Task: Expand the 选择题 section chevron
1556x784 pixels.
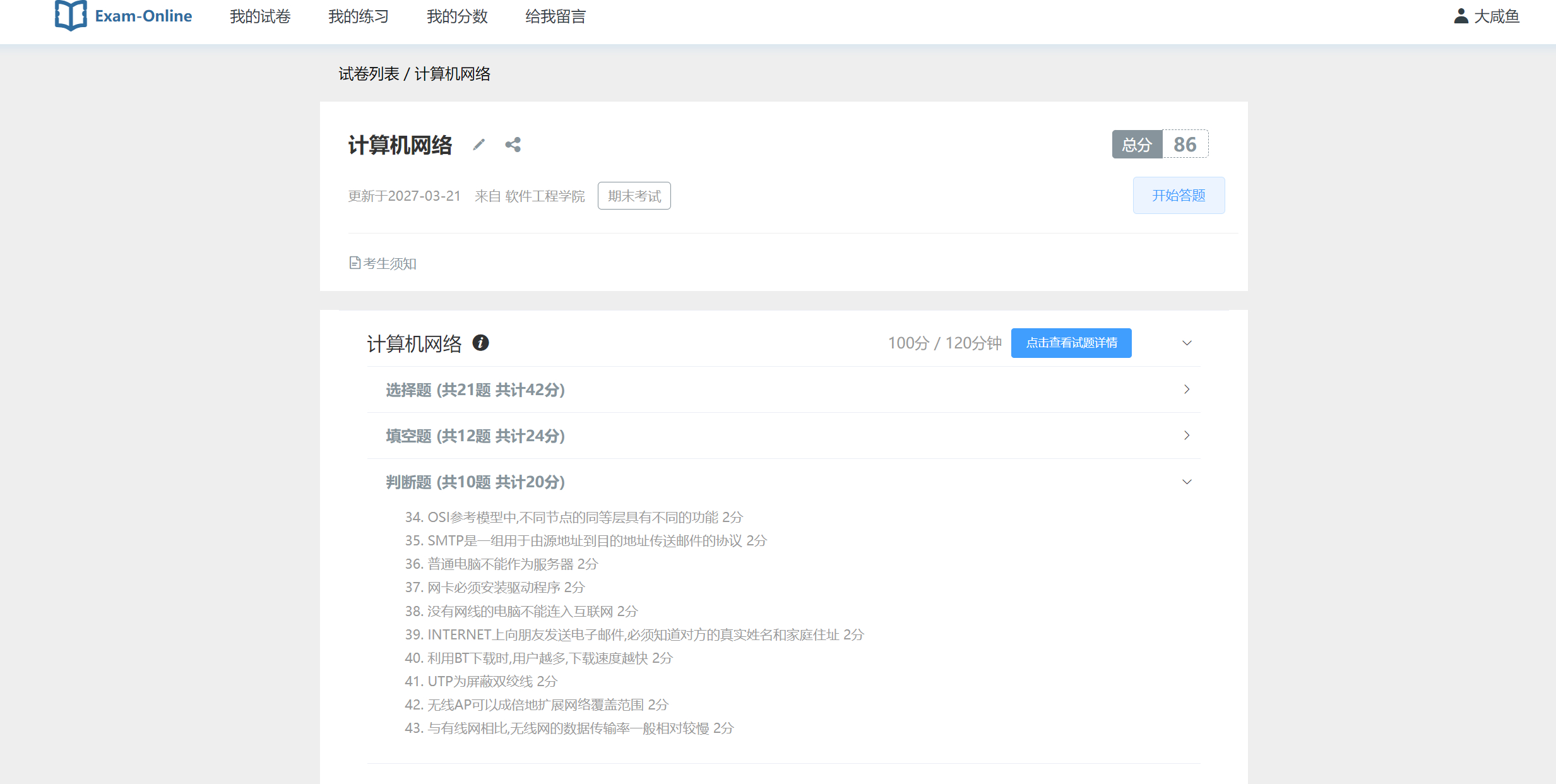Action: click(x=1187, y=389)
